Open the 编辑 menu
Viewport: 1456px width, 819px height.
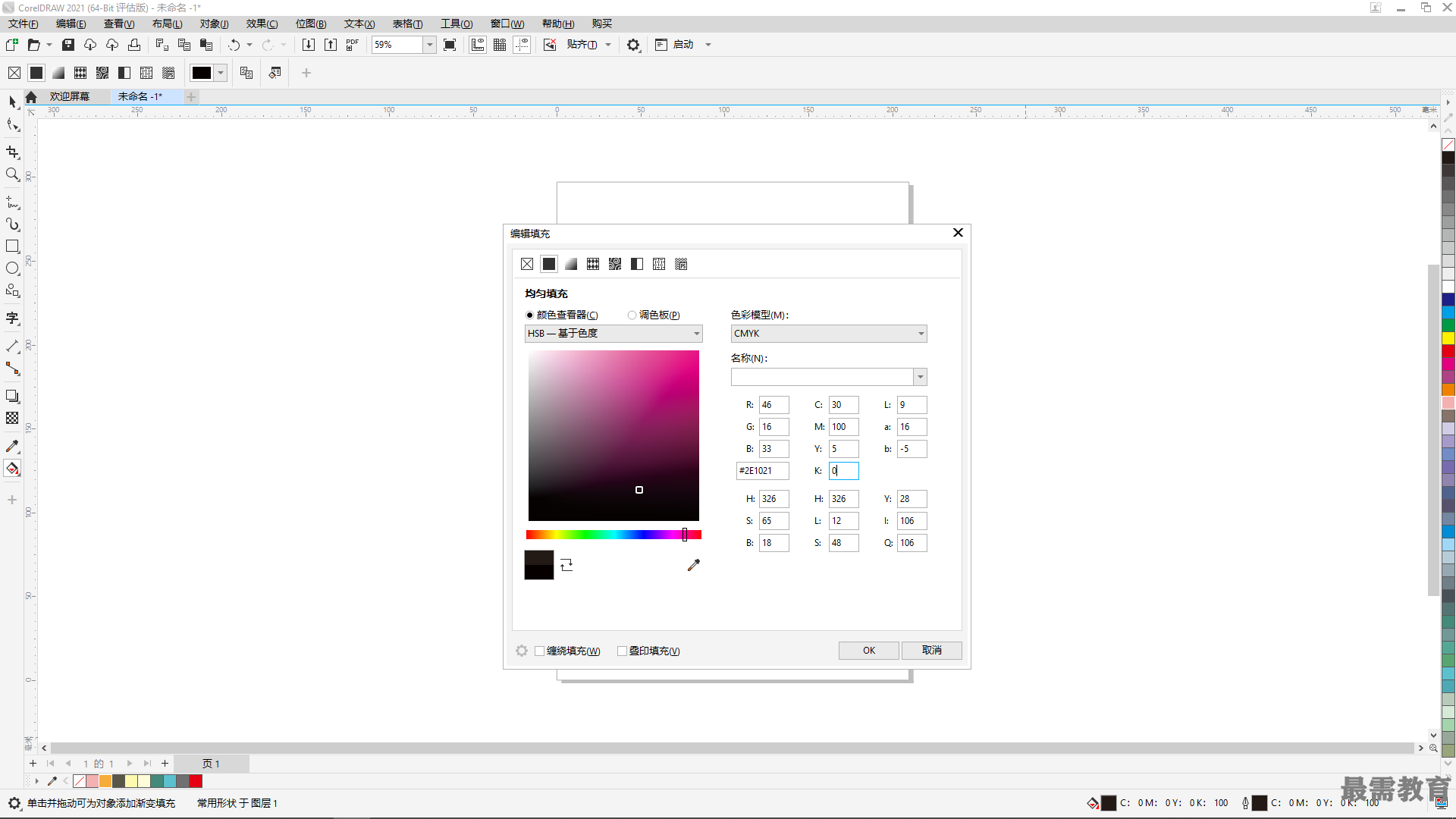tap(71, 24)
